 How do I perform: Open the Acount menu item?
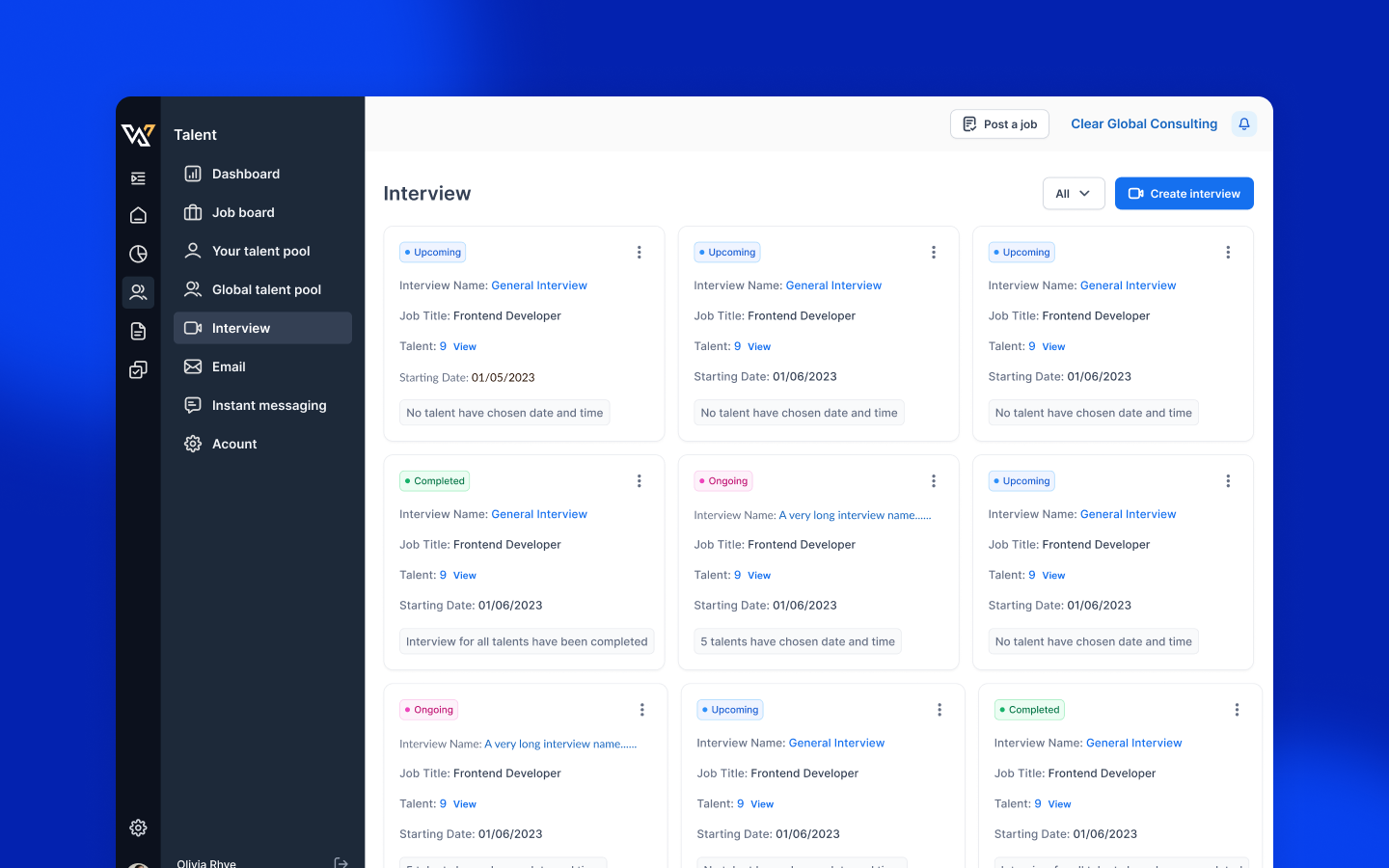coord(262,444)
